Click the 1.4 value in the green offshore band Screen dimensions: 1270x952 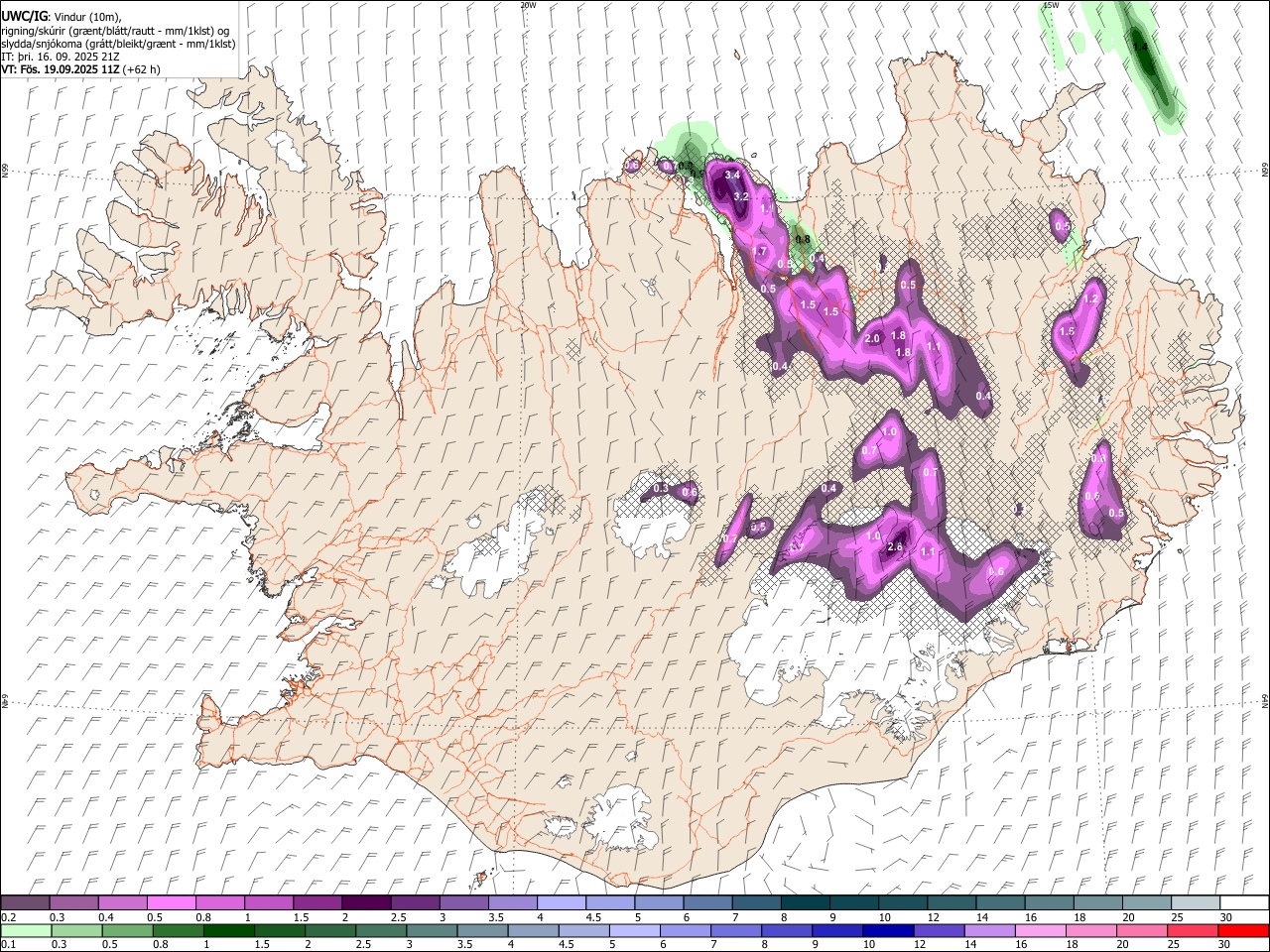(1140, 47)
